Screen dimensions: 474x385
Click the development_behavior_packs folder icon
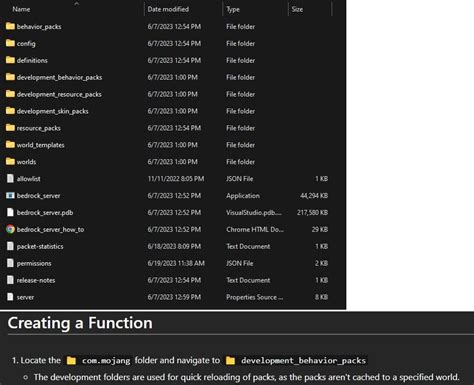(x=10, y=77)
